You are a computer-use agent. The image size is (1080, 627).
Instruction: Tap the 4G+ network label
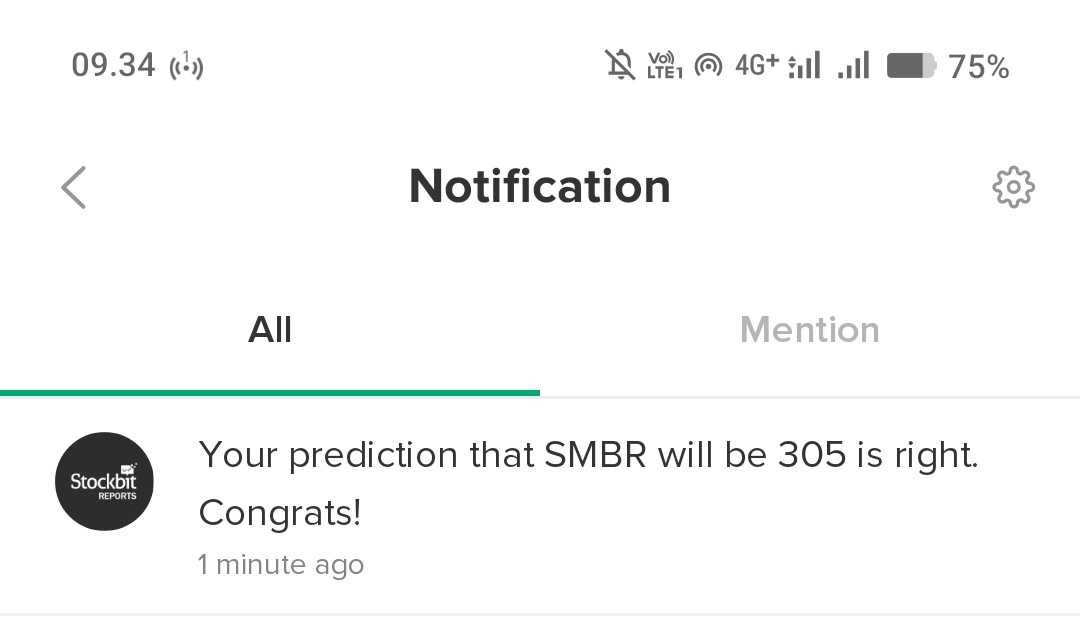click(756, 65)
